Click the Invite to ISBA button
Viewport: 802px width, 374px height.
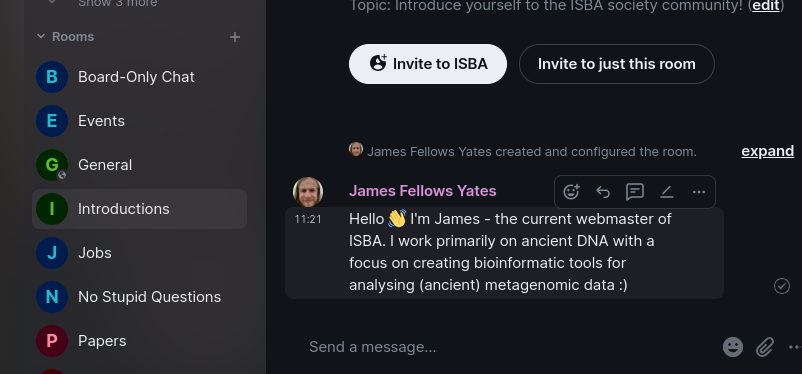(428, 64)
